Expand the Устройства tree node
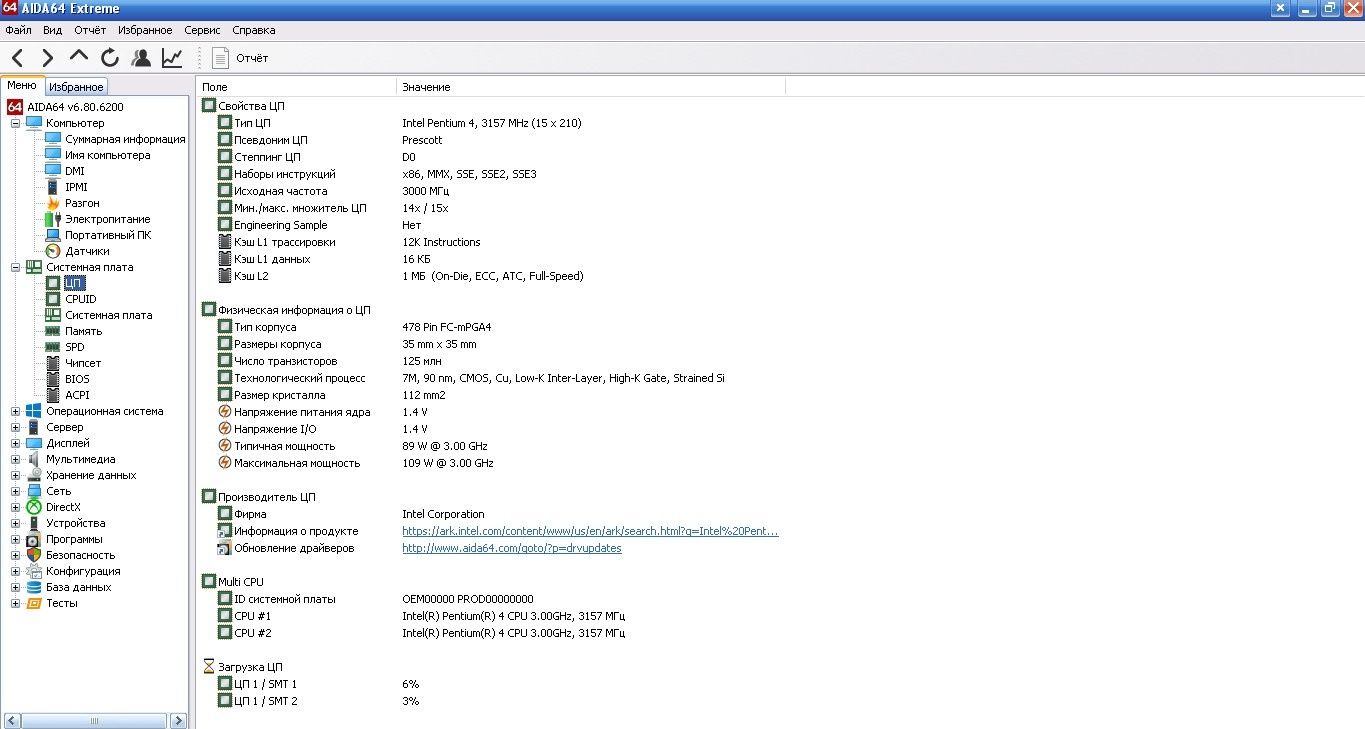The height and width of the screenshot is (729, 1365). tap(16, 523)
